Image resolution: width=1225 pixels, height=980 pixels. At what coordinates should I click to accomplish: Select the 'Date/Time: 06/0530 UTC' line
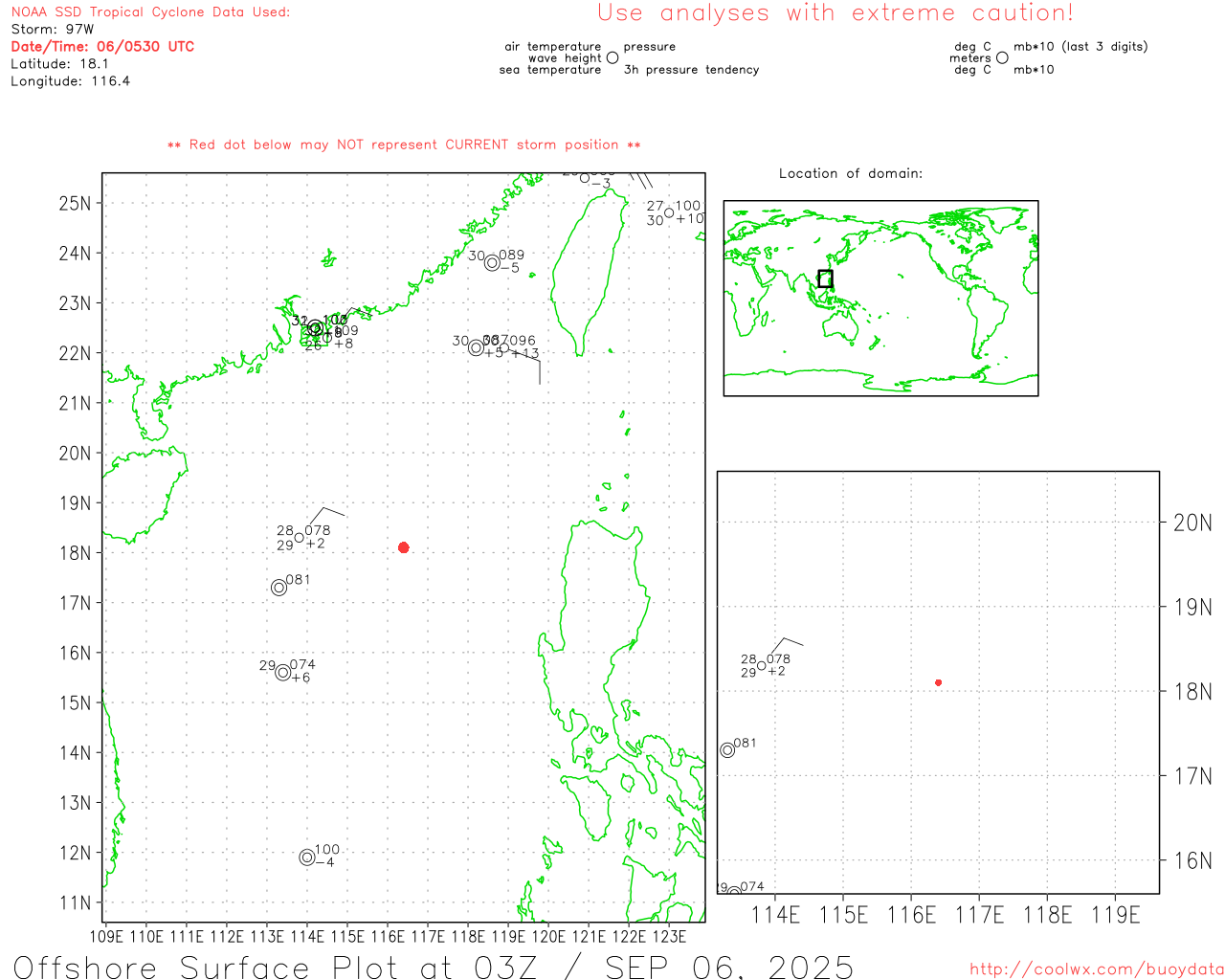coord(102,46)
